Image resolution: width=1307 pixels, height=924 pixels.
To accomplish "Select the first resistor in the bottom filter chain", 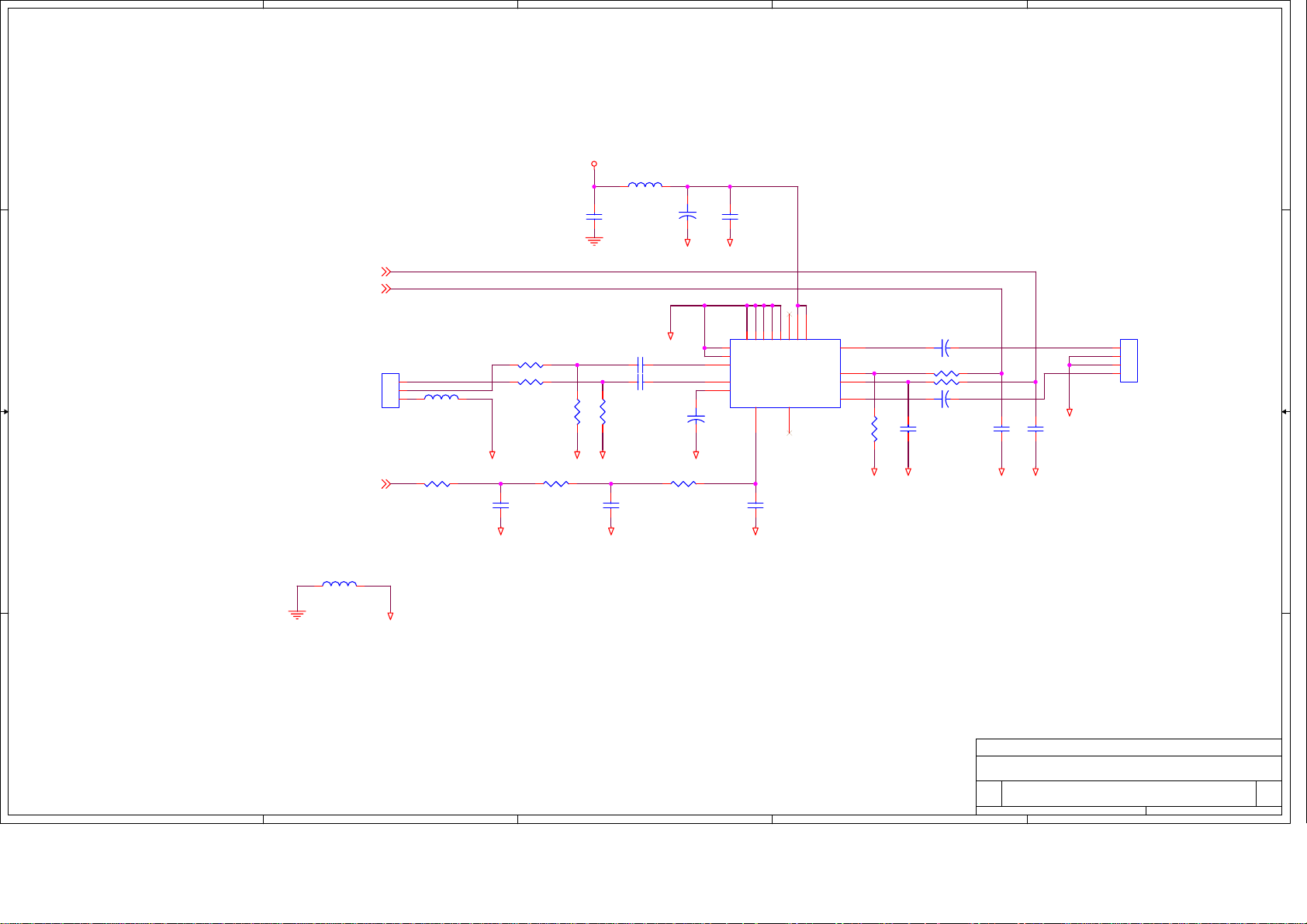I will pos(437,483).
